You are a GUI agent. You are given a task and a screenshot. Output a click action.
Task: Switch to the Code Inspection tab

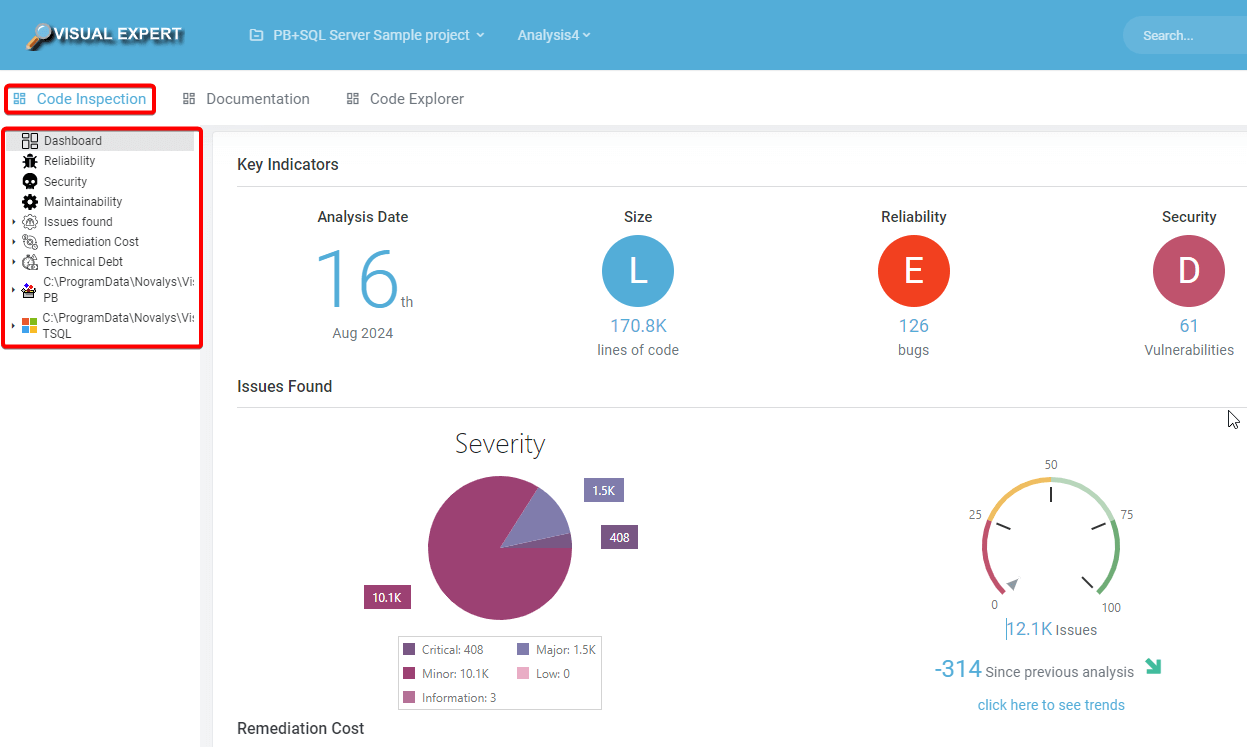pos(81,99)
